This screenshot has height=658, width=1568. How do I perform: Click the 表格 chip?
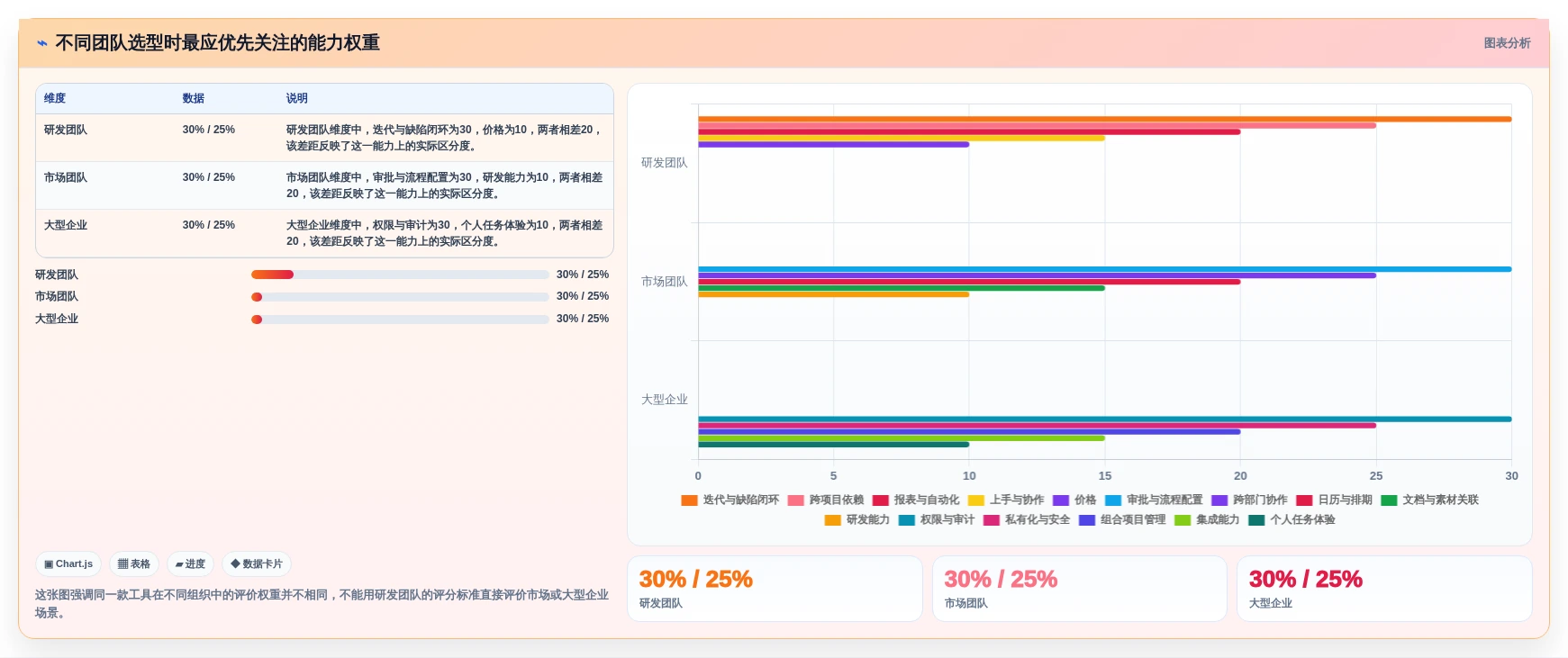(134, 564)
